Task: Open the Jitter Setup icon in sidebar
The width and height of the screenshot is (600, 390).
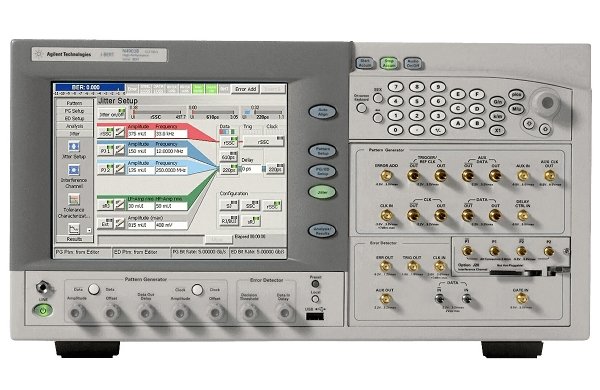Action: pos(73,147)
